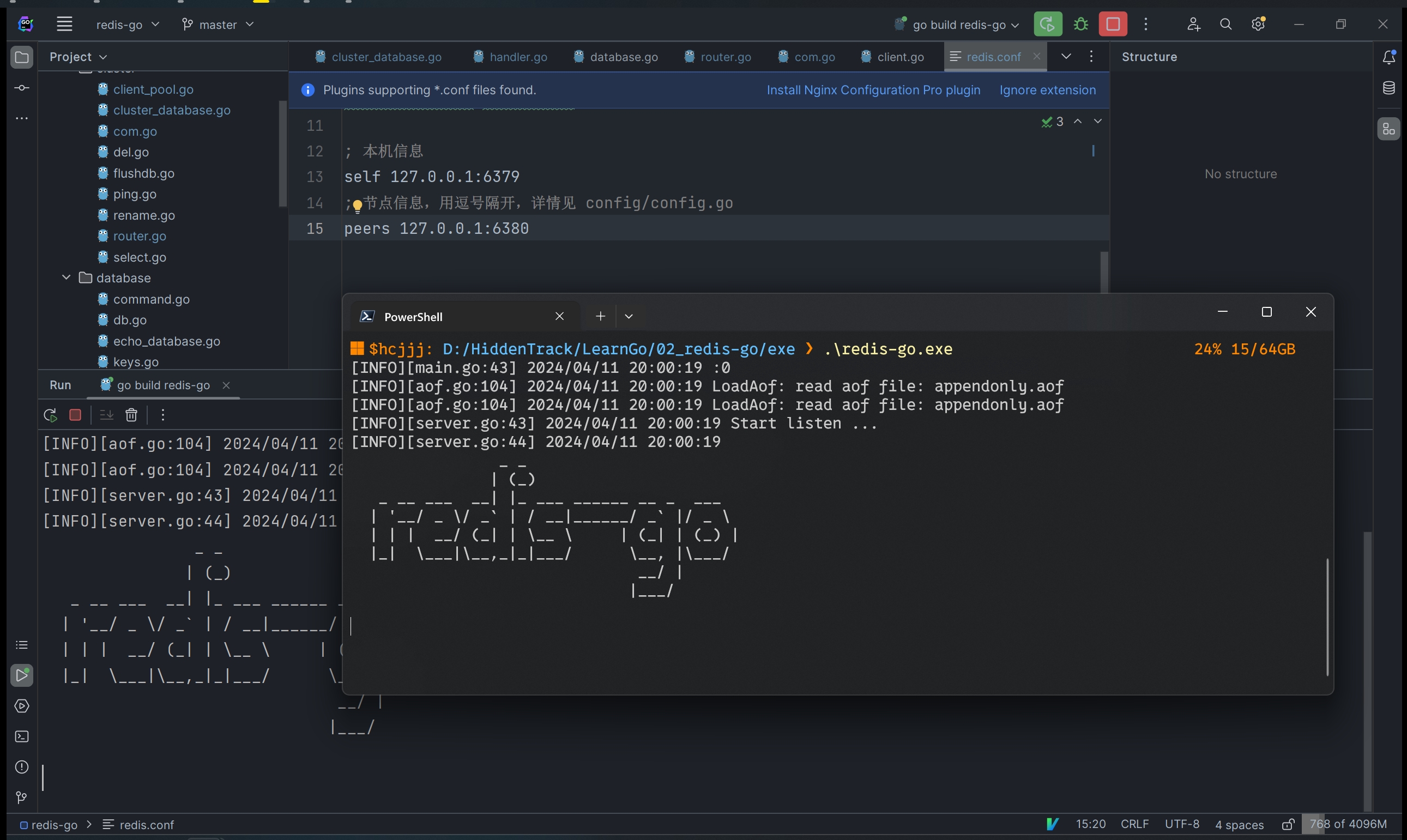Toggle the Project tool window button
This screenshot has width=1407, height=840.
[x=21, y=57]
